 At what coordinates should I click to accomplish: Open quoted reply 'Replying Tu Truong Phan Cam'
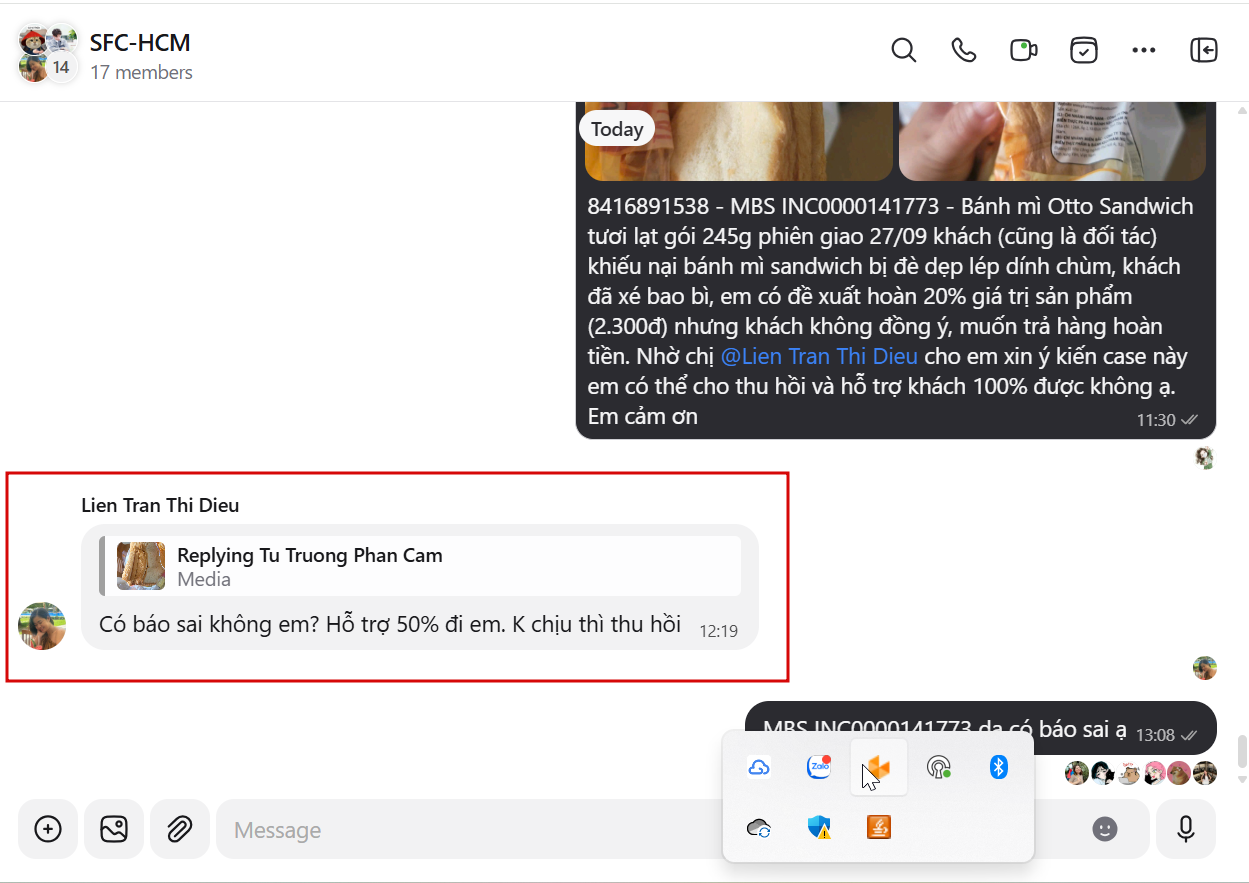pos(420,566)
